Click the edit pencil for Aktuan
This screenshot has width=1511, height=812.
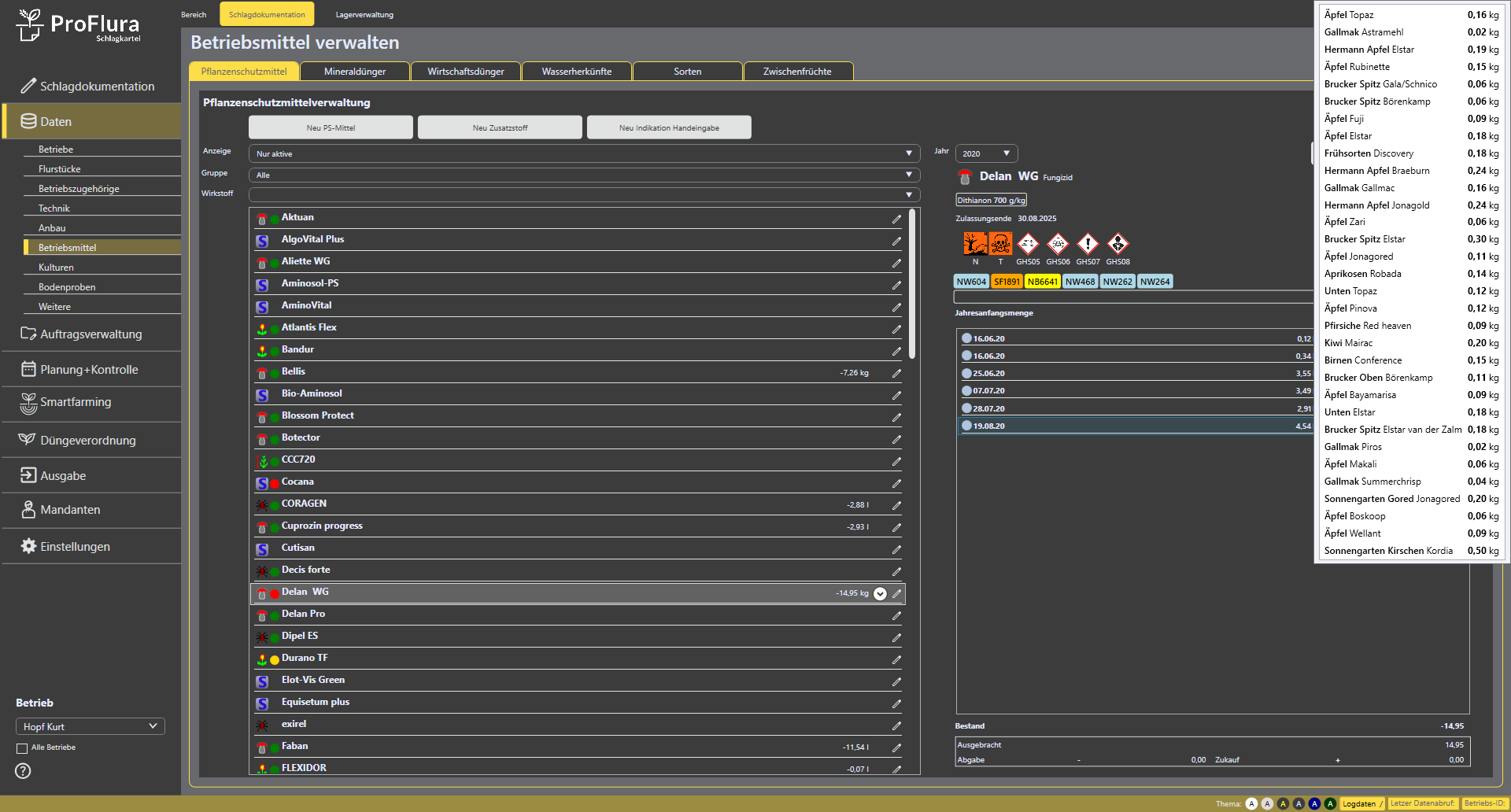(896, 219)
